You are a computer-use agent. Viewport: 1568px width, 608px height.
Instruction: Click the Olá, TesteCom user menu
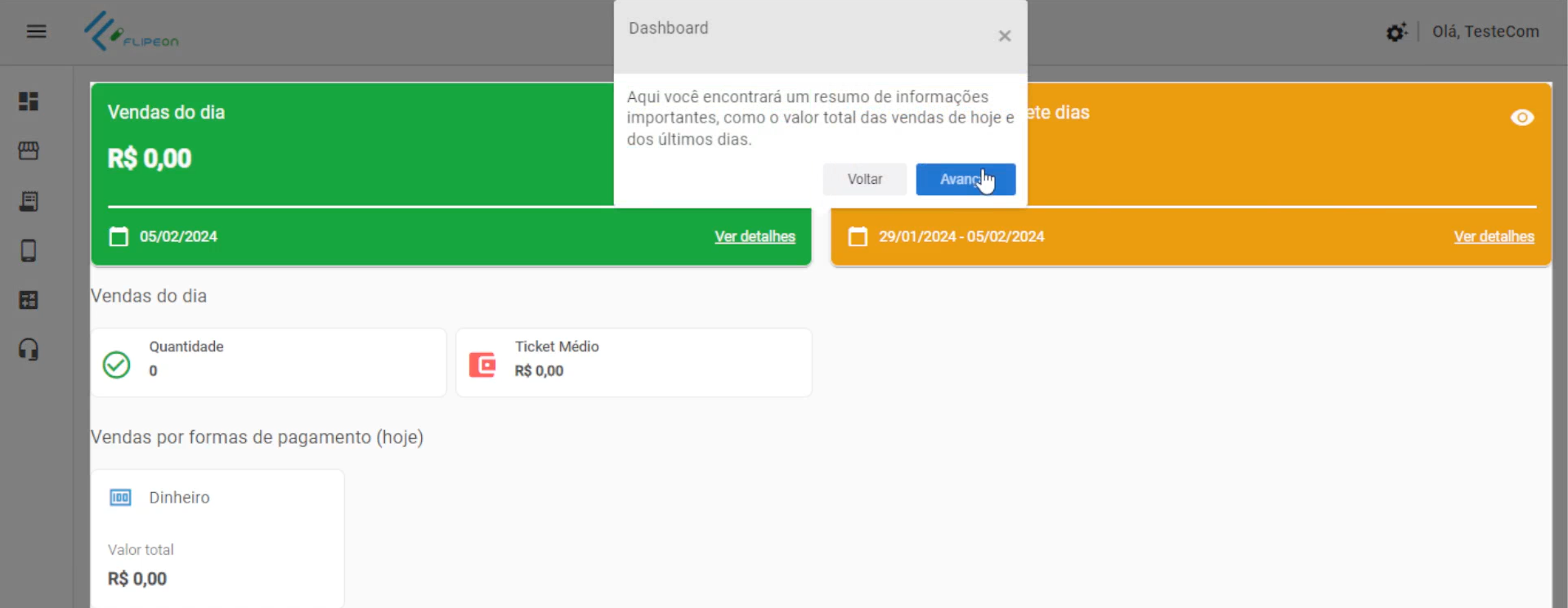pyautogui.click(x=1485, y=31)
